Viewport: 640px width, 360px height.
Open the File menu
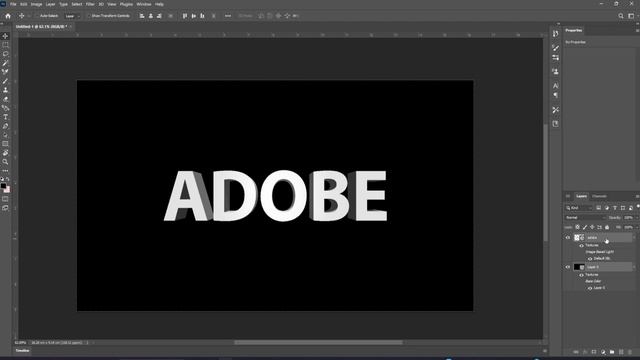(13, 4)
